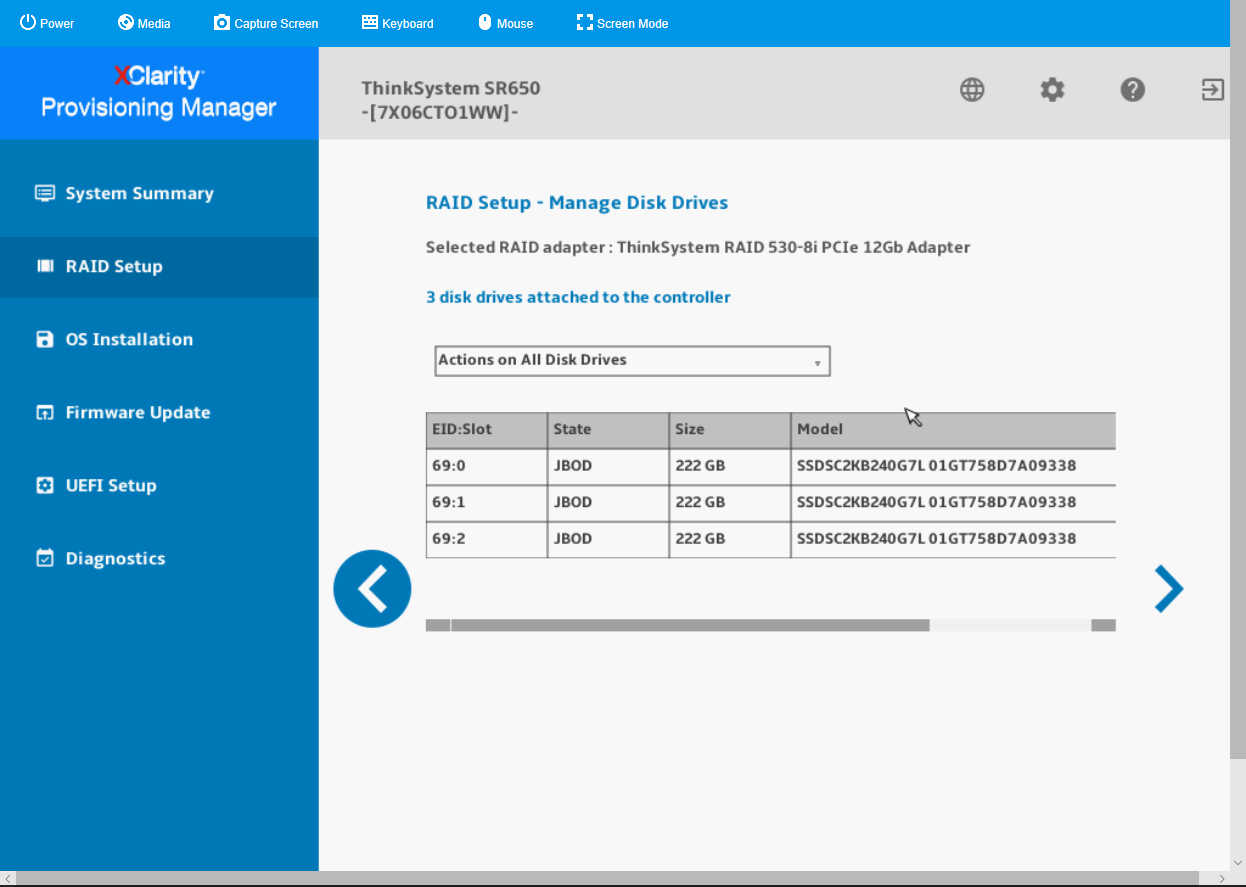Open the Keyboard menu in the toolbar
Screen dimensions: 1246x887
[x=397, y=23]
